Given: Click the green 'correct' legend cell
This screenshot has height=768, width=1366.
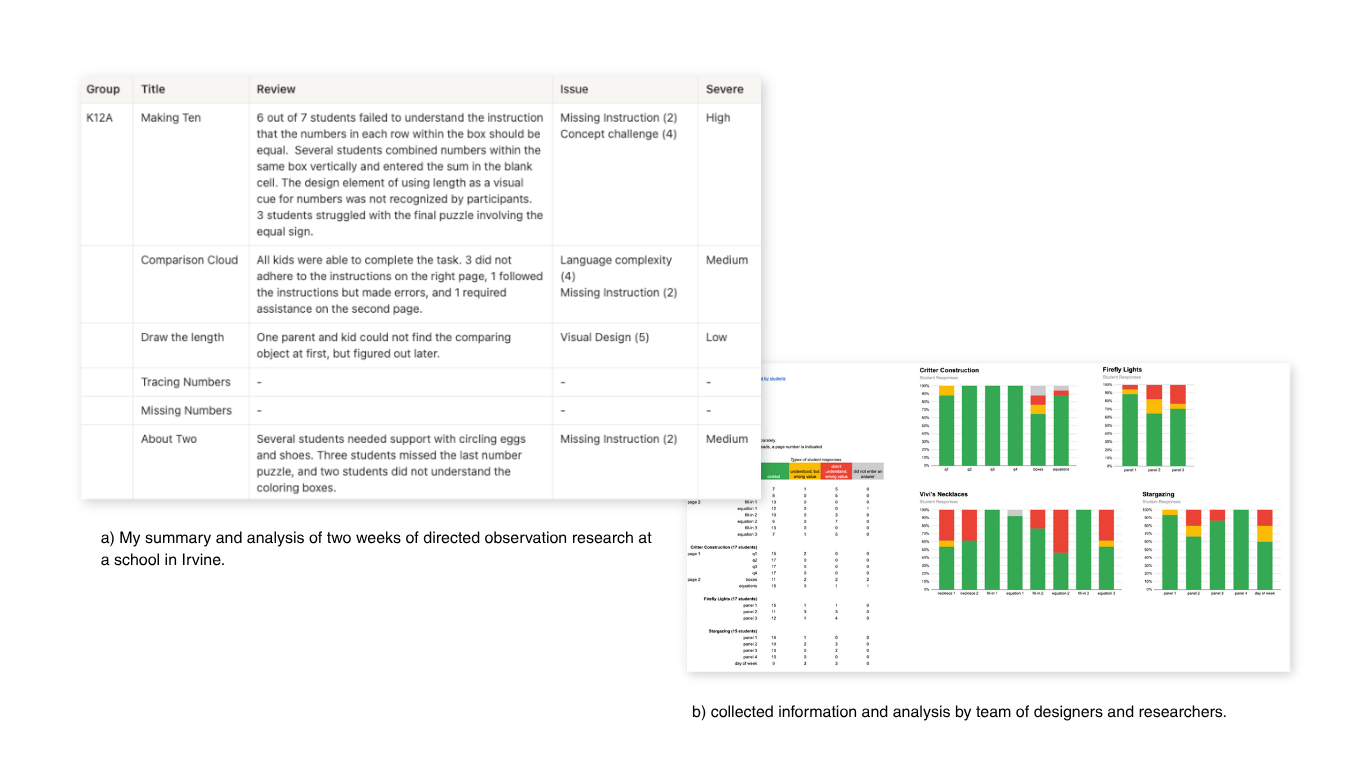Looking at the screenshot, I should click(775, 471).
